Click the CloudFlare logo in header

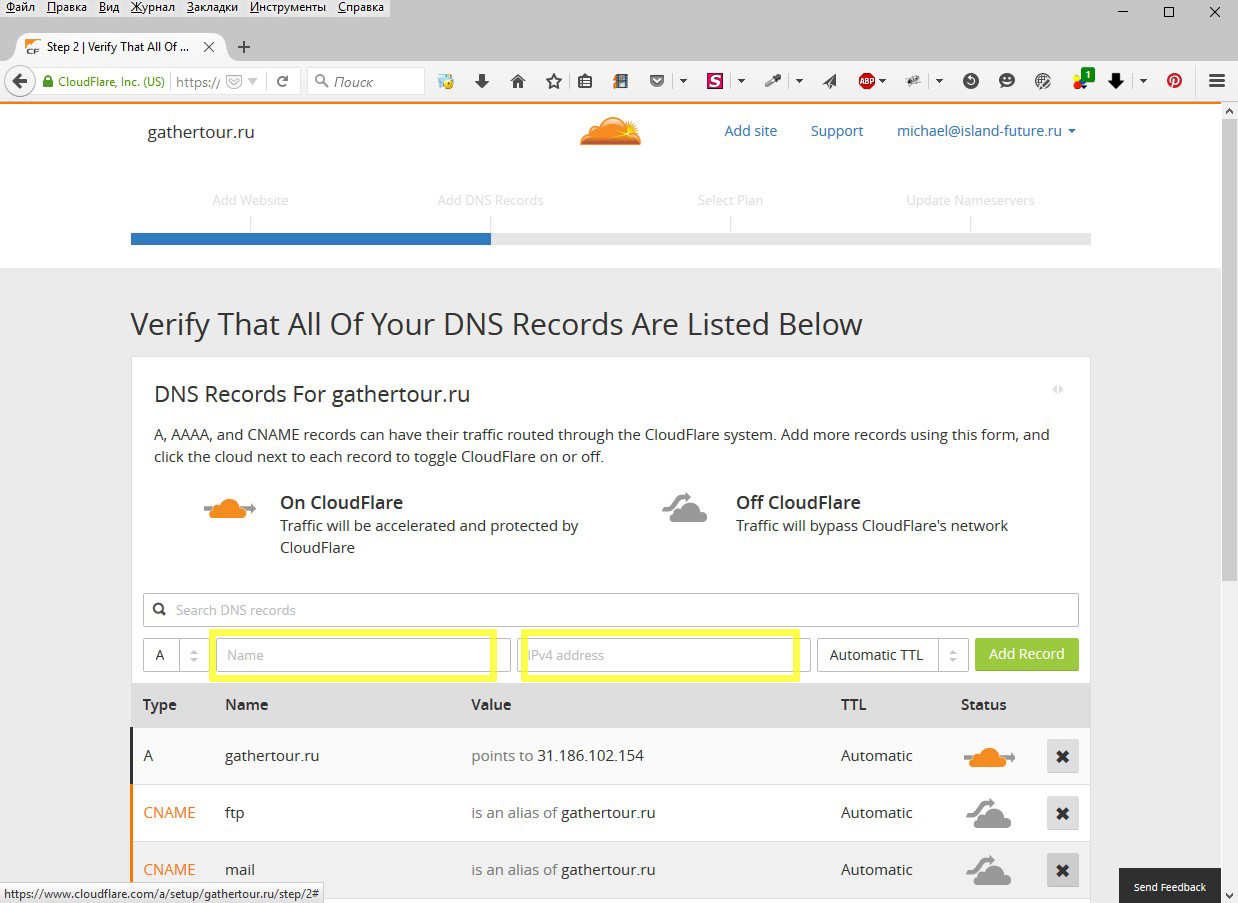coord(610,131)
